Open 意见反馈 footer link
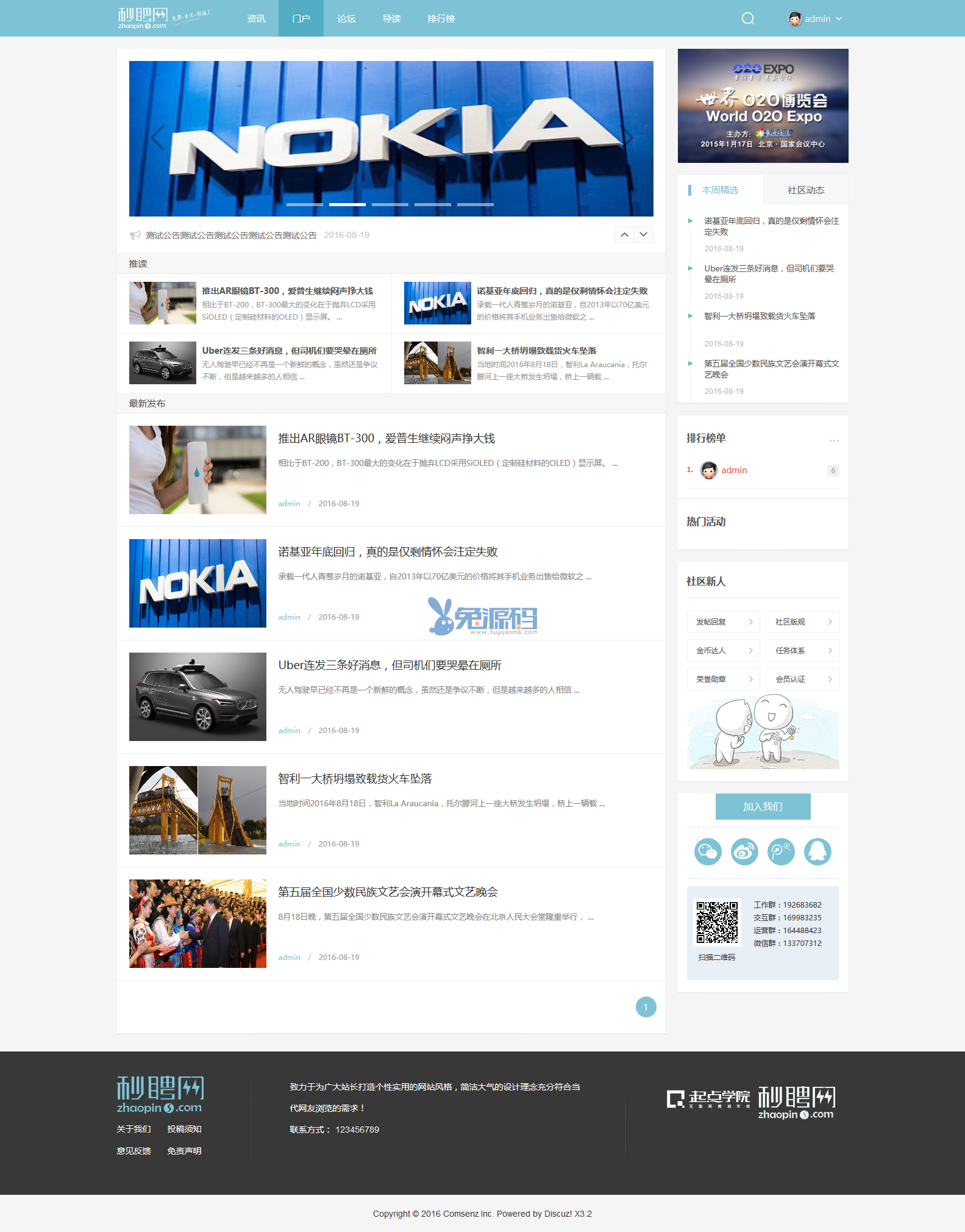This screenshot has width=965, height=1232. tap(134, 1151)
